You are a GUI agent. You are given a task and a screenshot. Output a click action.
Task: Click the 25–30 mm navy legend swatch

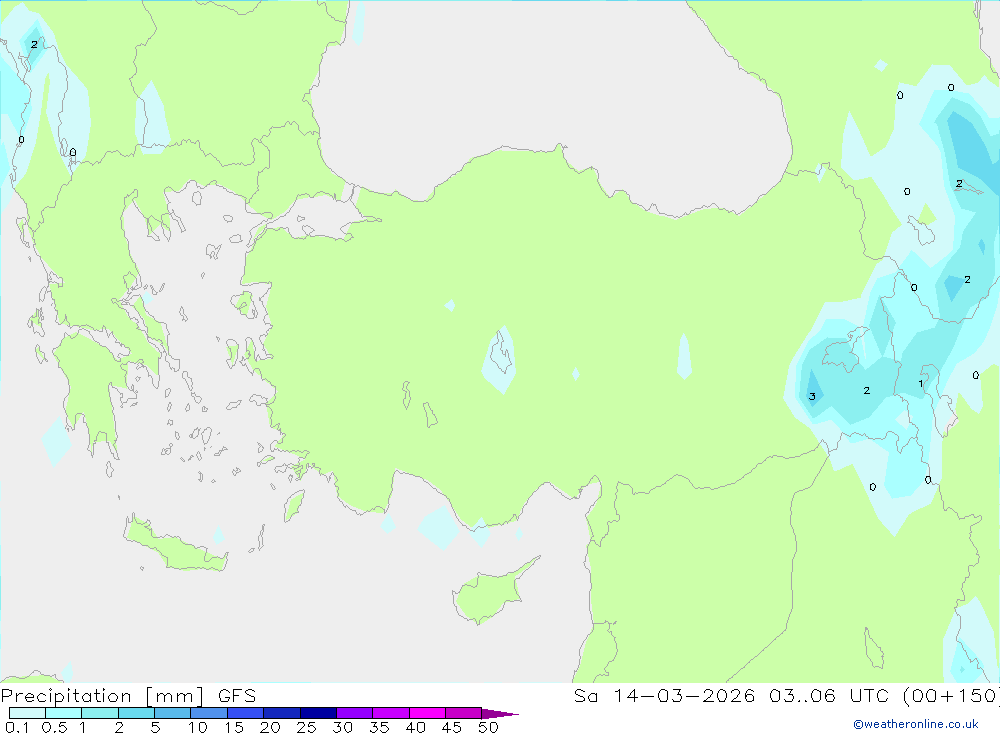(x=318, y=713)
